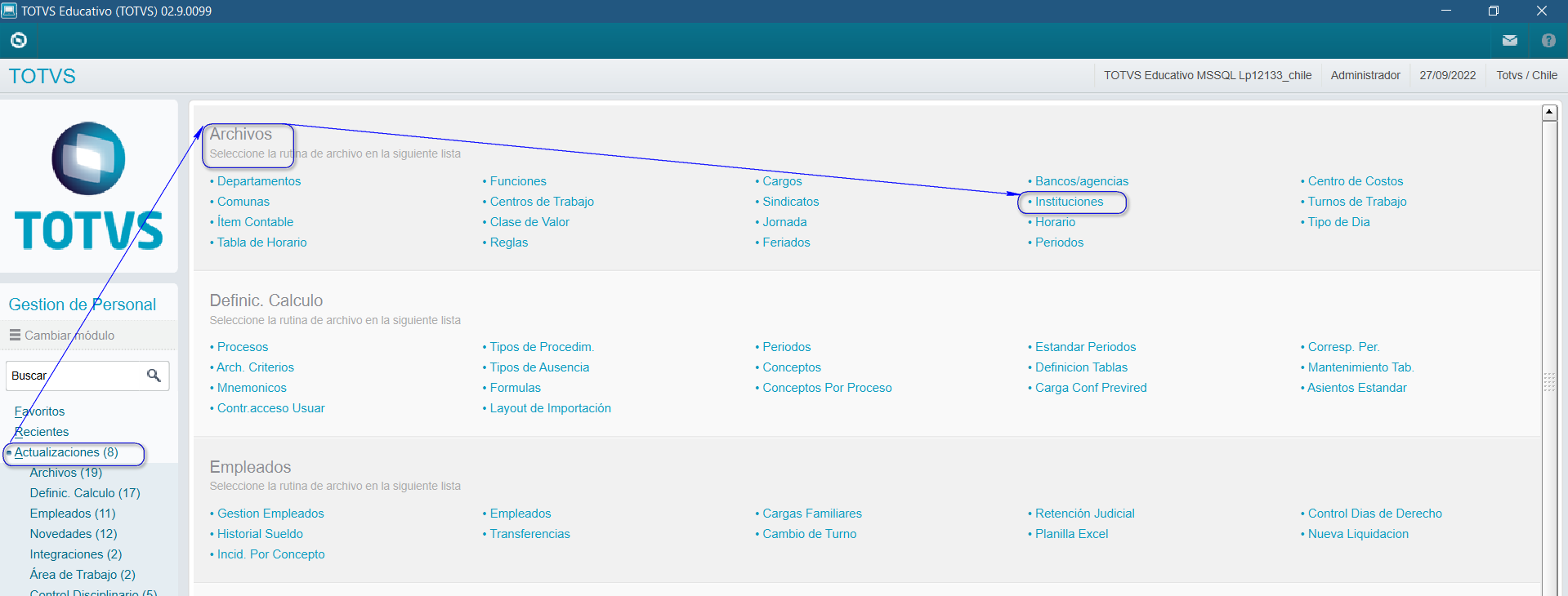
Task: Open Arch. Criterios link
Action: coord(255,367)
